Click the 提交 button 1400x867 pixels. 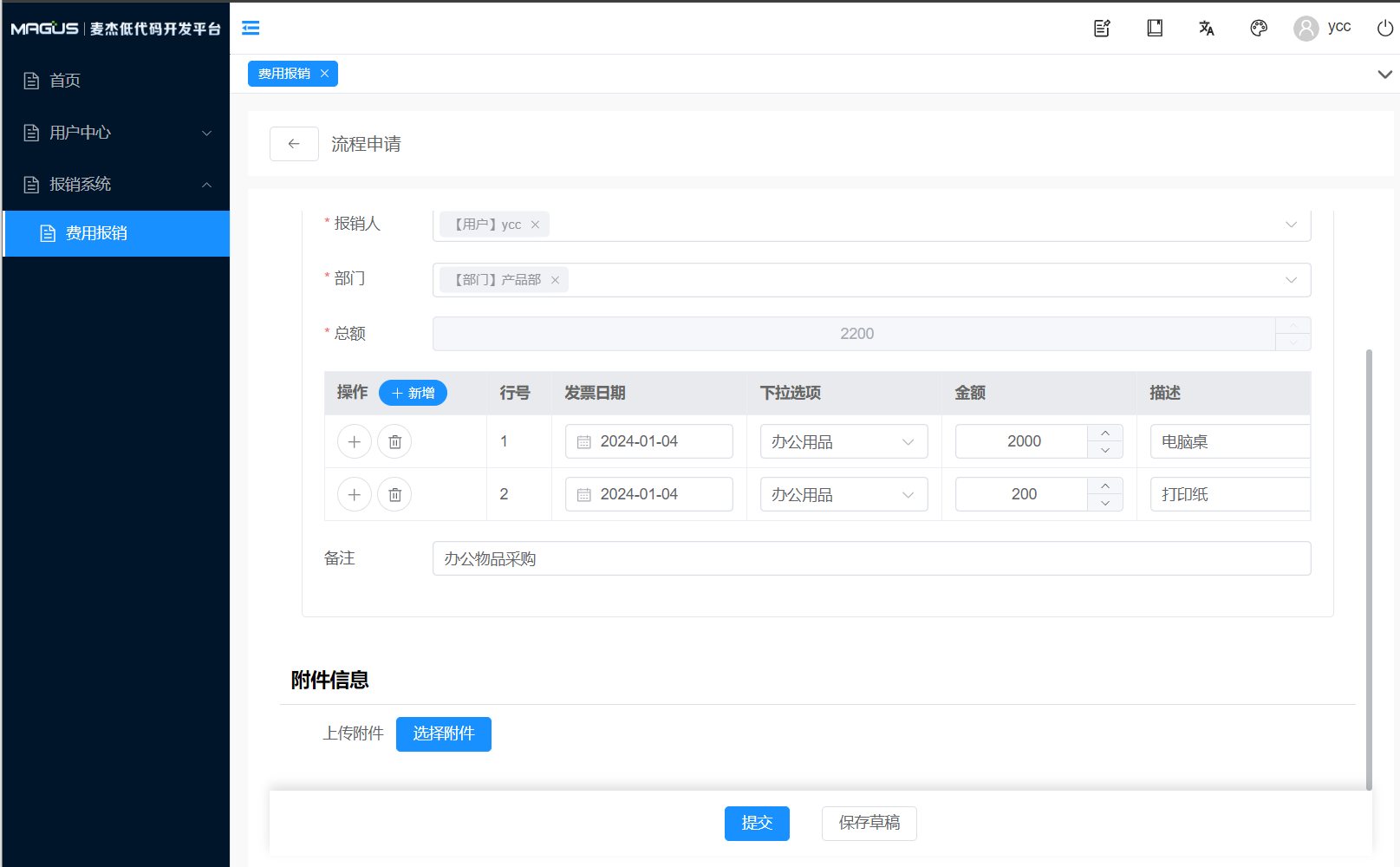tap(757, 823)
